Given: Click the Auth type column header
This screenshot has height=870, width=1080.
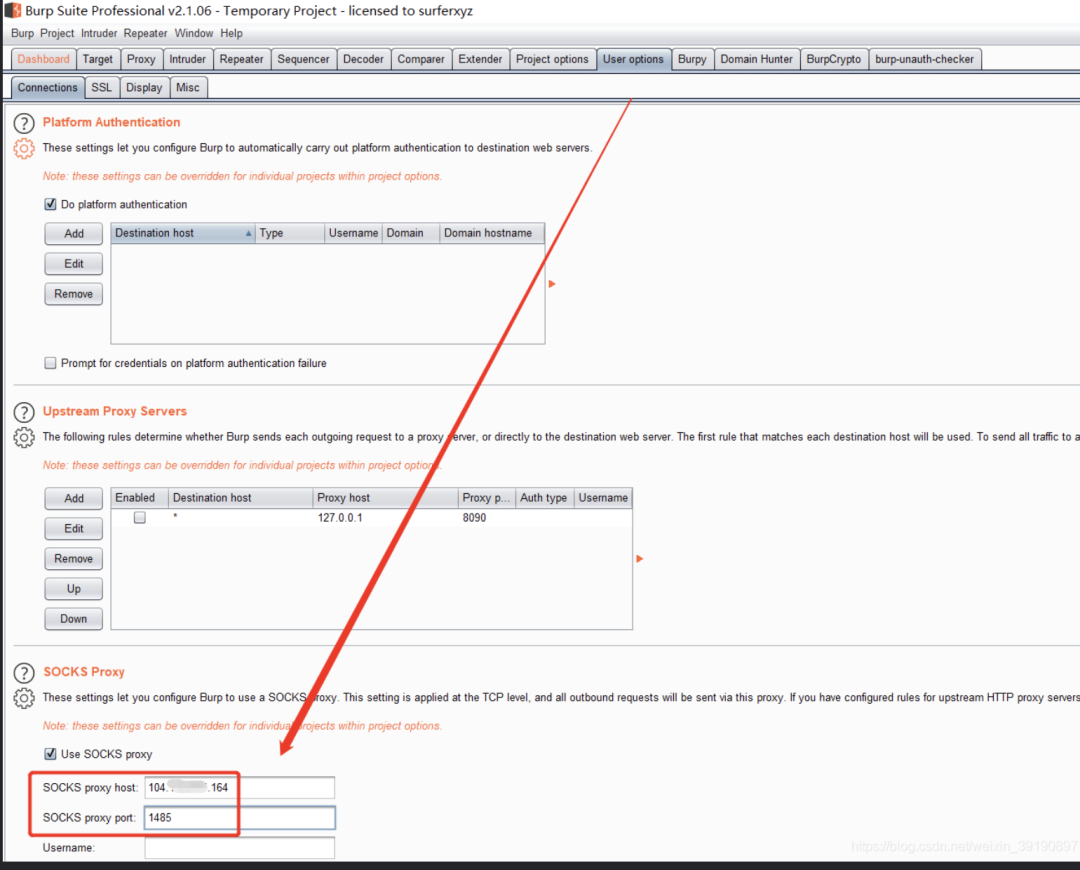Looking at the screenshot, I should pos(545,497).
